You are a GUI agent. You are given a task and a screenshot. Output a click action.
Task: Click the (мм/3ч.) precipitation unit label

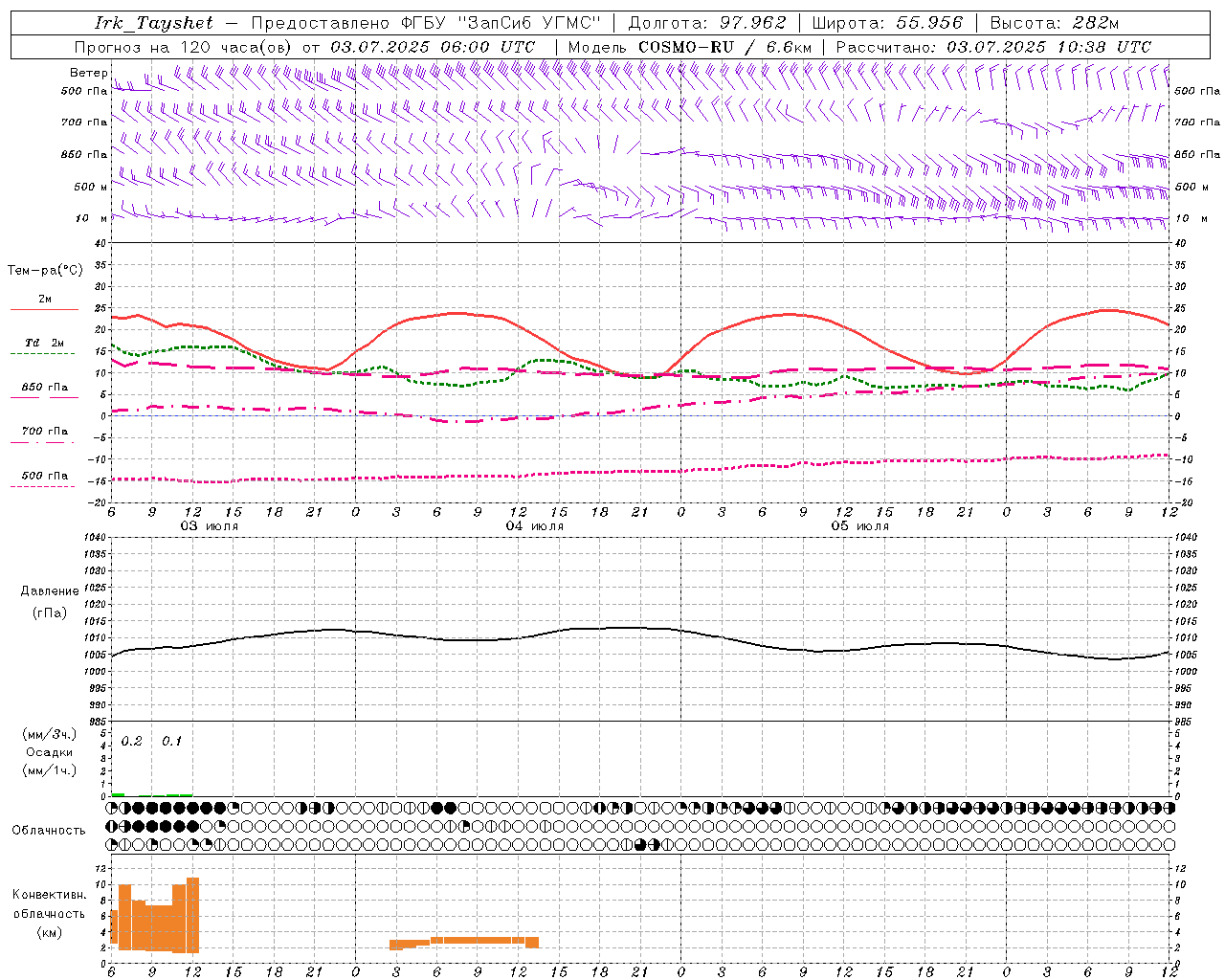tap(50, 735)
